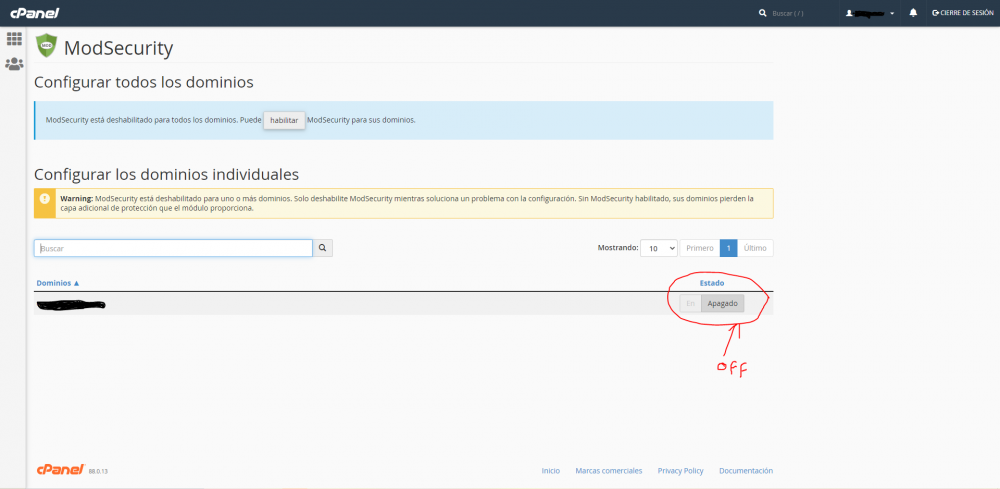Image resolution: width=1000 pixels, height=489 pixels.
Task: Click the redacted domain row
Action: pos(404,304)
